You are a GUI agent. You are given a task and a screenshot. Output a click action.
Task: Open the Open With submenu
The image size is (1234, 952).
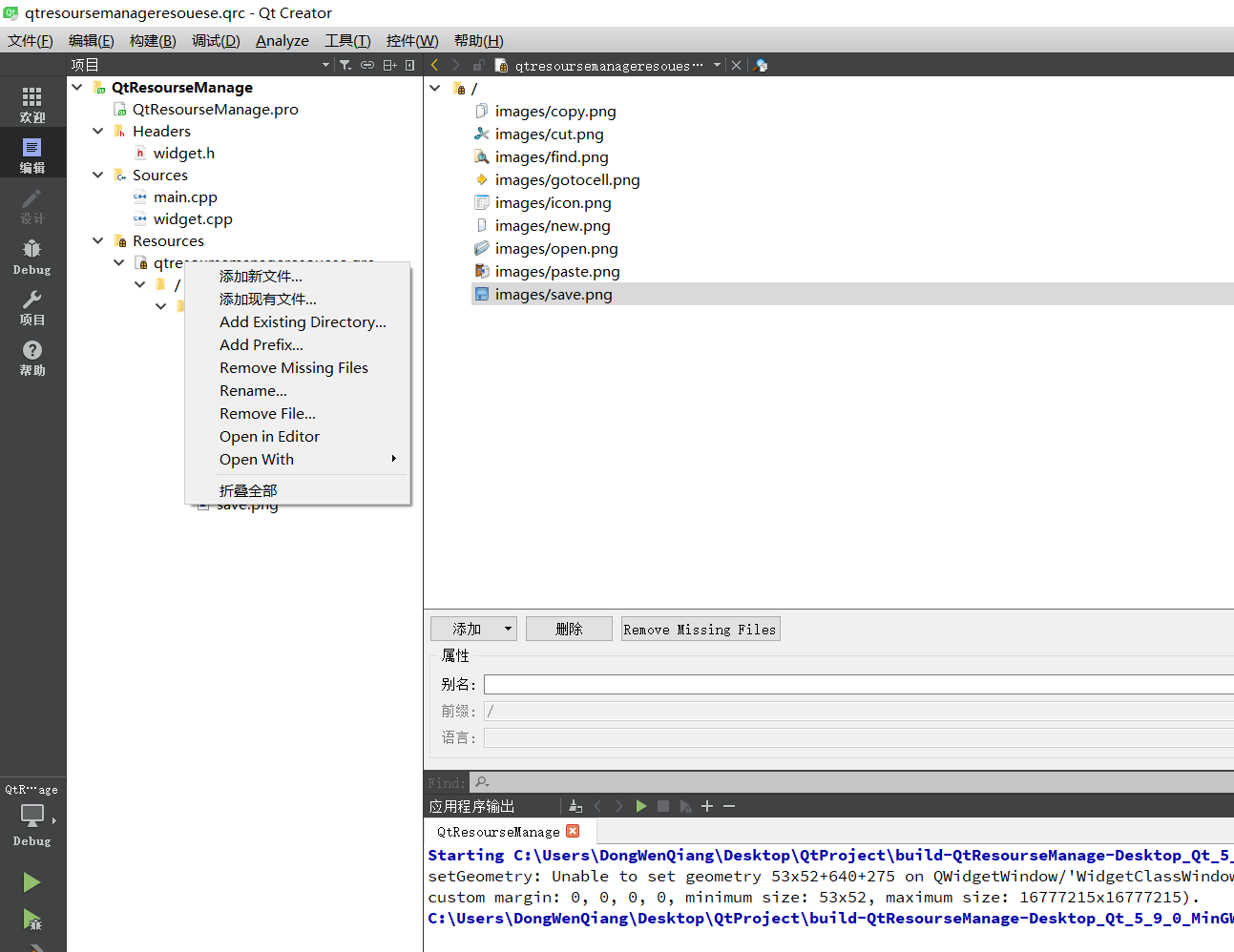click(297, 459)
